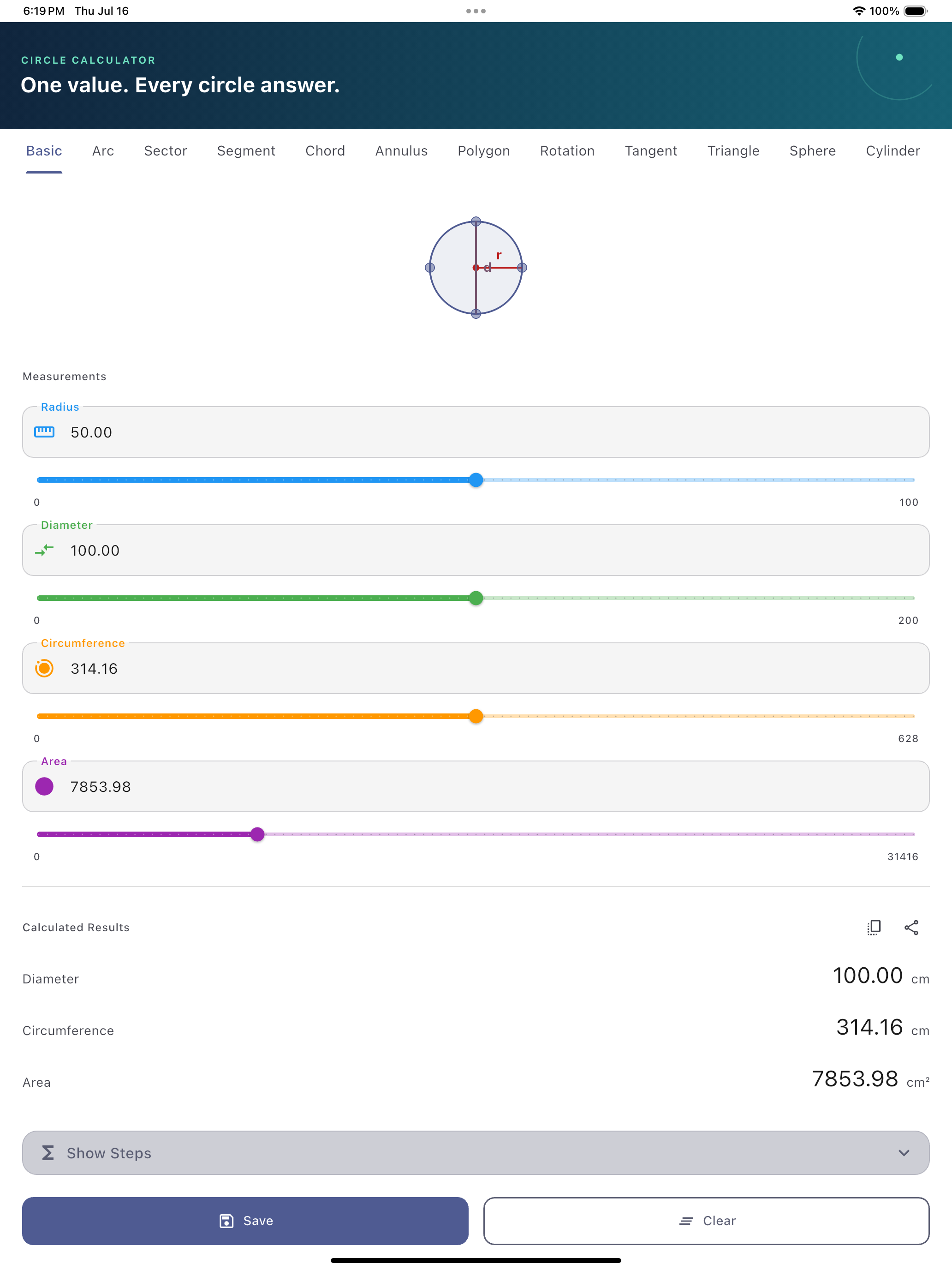
Task: Select the Tangent tab
Action: pyautogui.click(x=651, y=151)
